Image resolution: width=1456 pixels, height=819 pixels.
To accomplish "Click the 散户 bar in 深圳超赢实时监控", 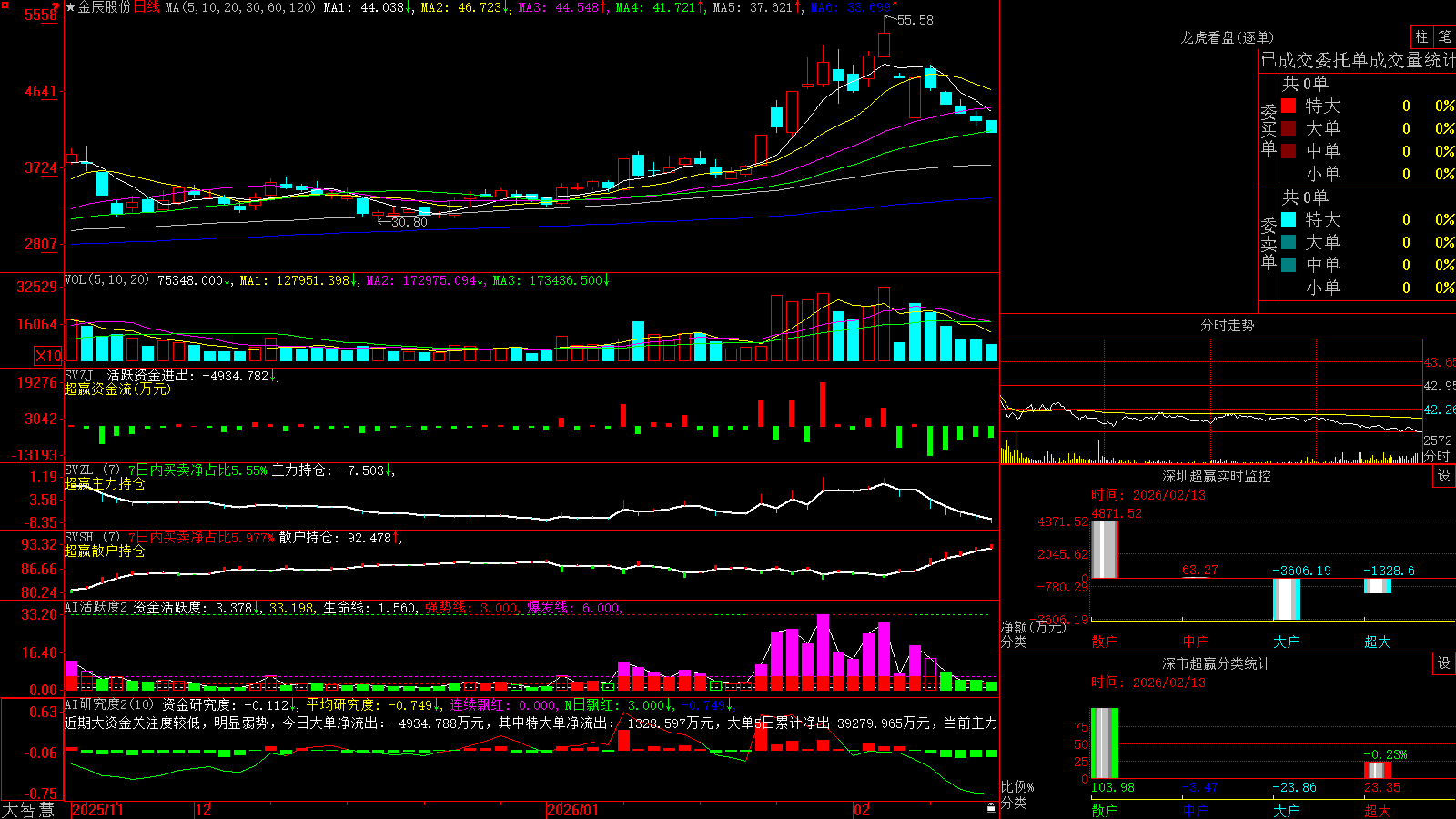I will click(x=1104, y=549).
